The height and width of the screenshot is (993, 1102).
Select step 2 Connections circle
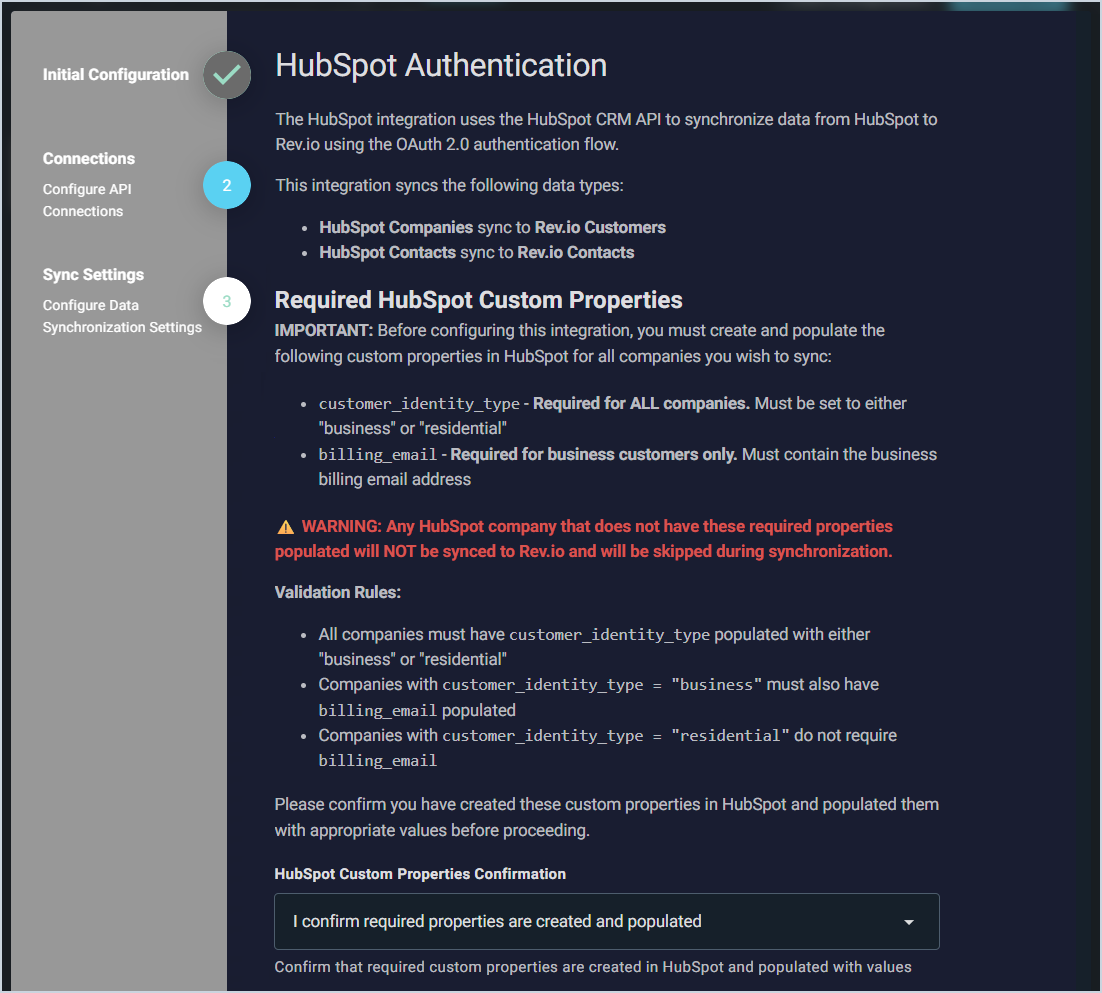[x=227, y=185]
